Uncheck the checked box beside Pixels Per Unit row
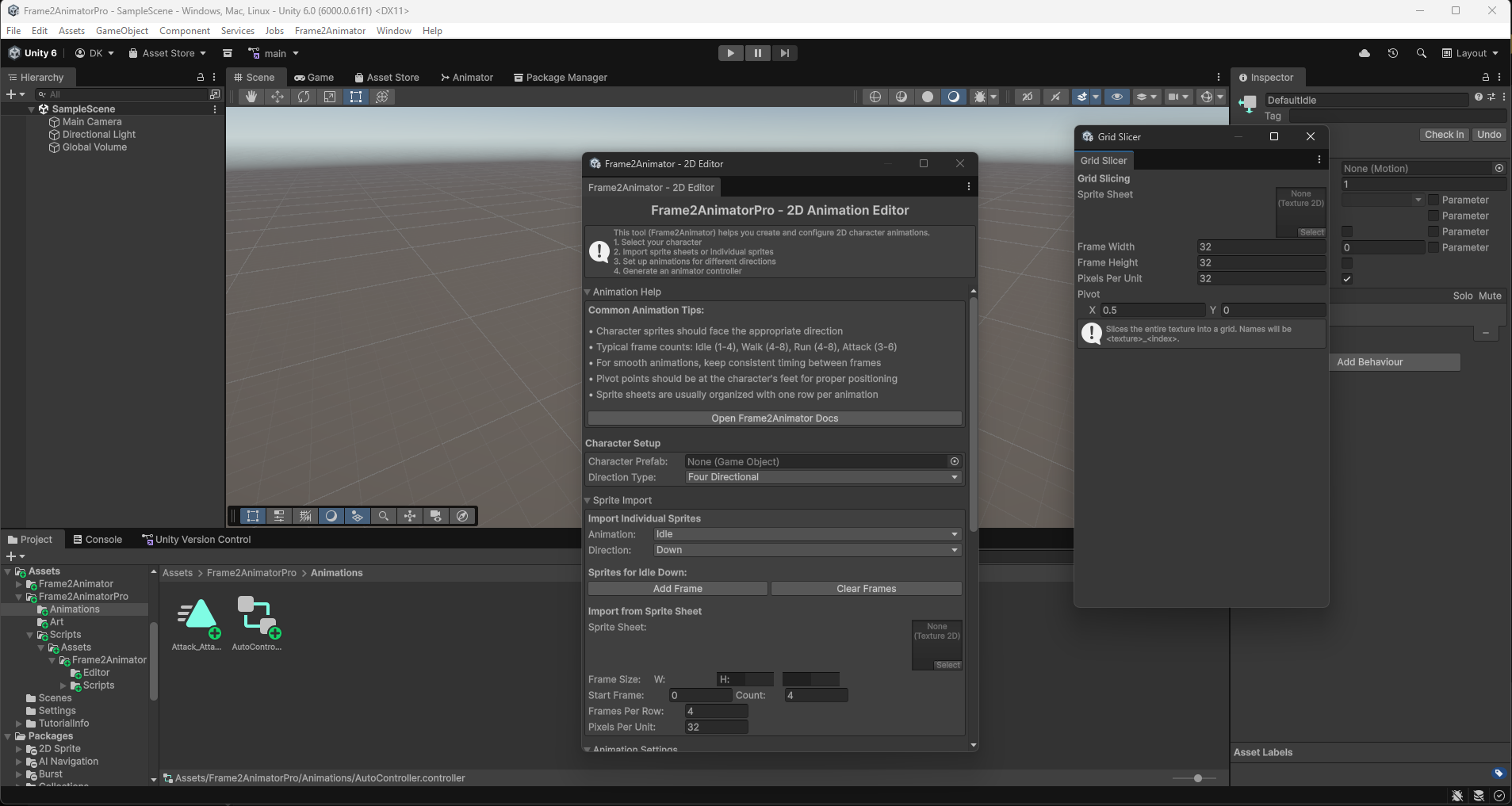The image size is (1512, 806). click(1347, 279)
